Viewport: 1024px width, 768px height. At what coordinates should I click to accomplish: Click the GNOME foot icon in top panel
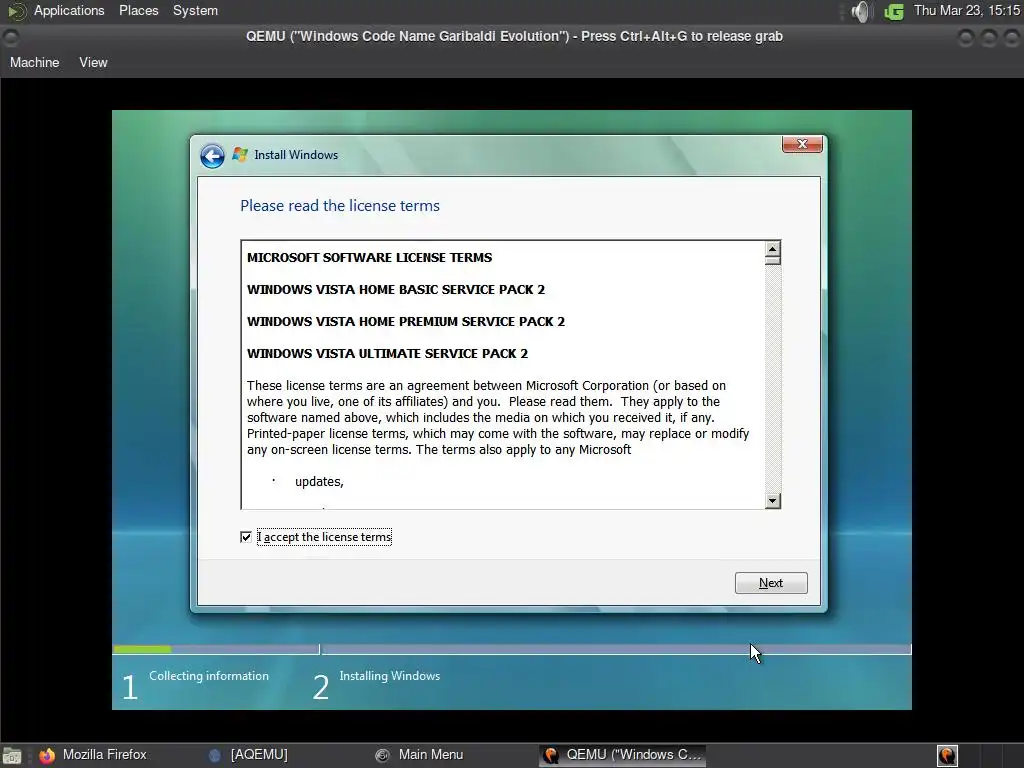(17, 11)
